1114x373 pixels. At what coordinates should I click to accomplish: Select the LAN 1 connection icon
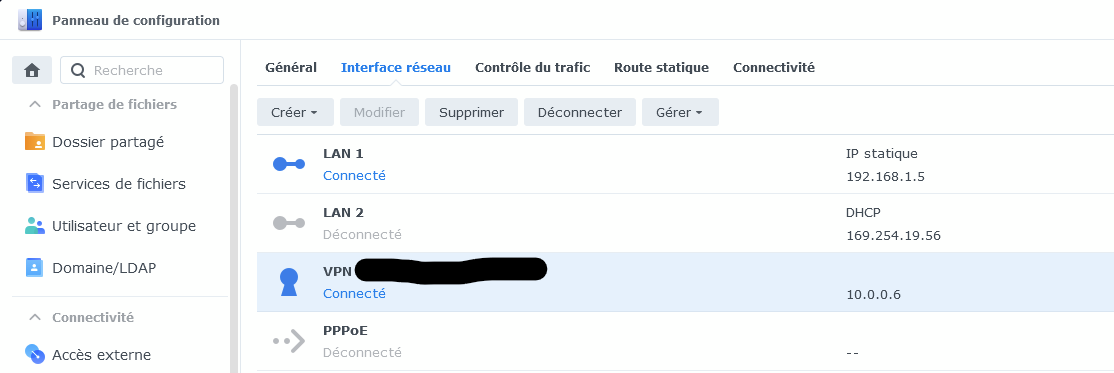tap(289, 164)
